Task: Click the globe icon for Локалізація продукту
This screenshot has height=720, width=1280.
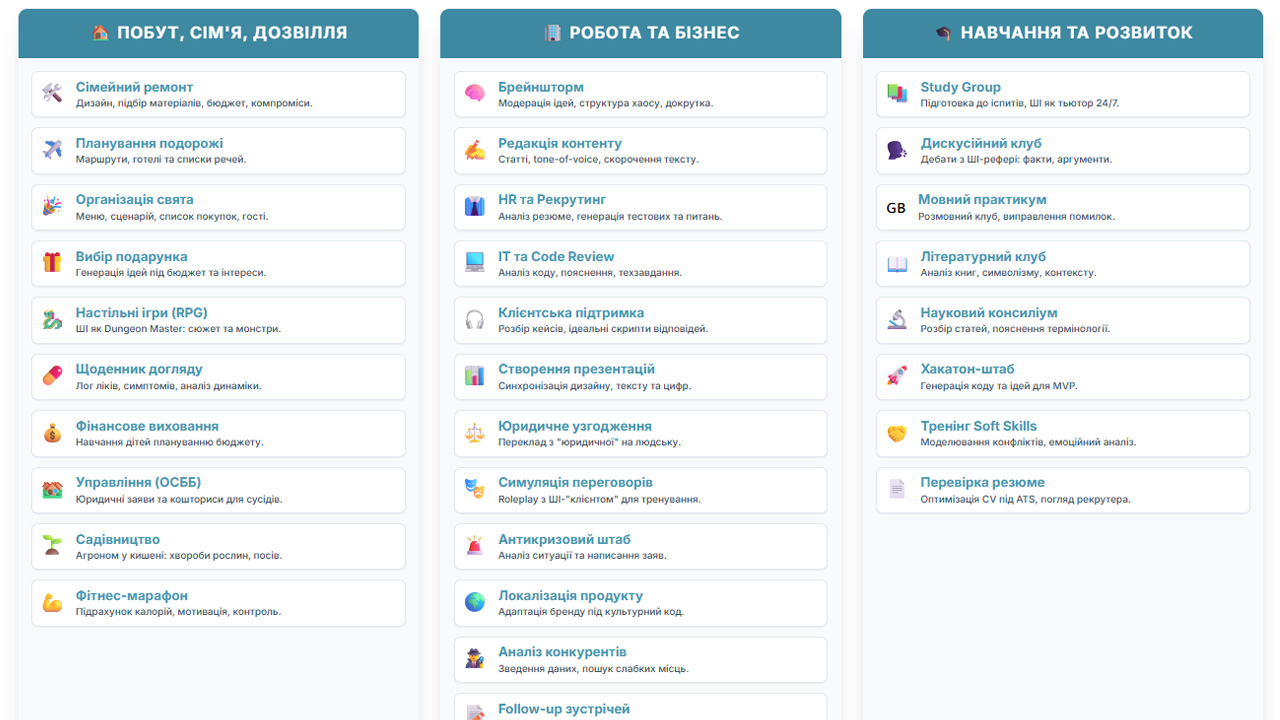Action: [475, 602]
